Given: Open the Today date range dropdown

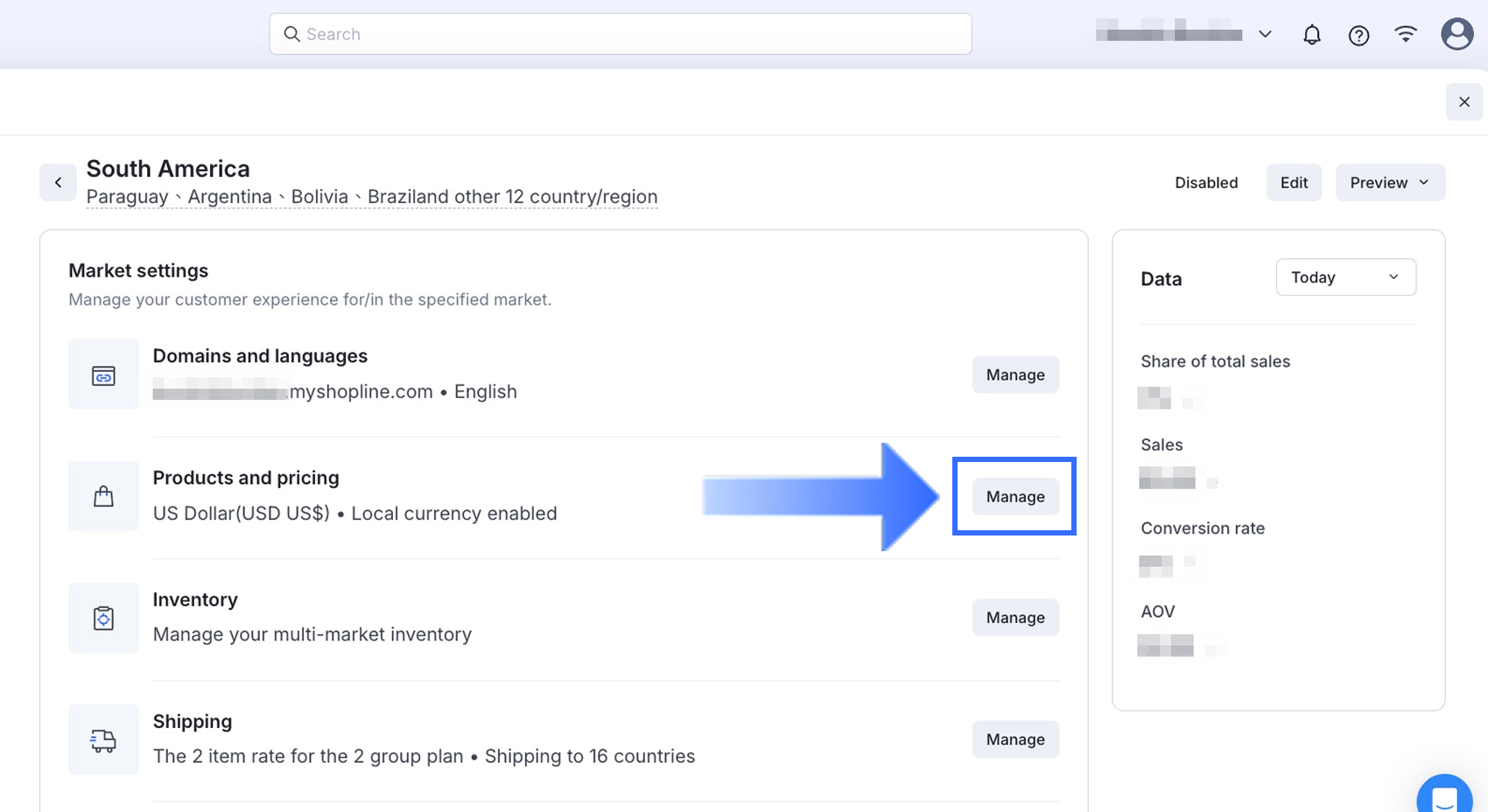Looking at the screenshot, I should click(x=1345, y=277).
